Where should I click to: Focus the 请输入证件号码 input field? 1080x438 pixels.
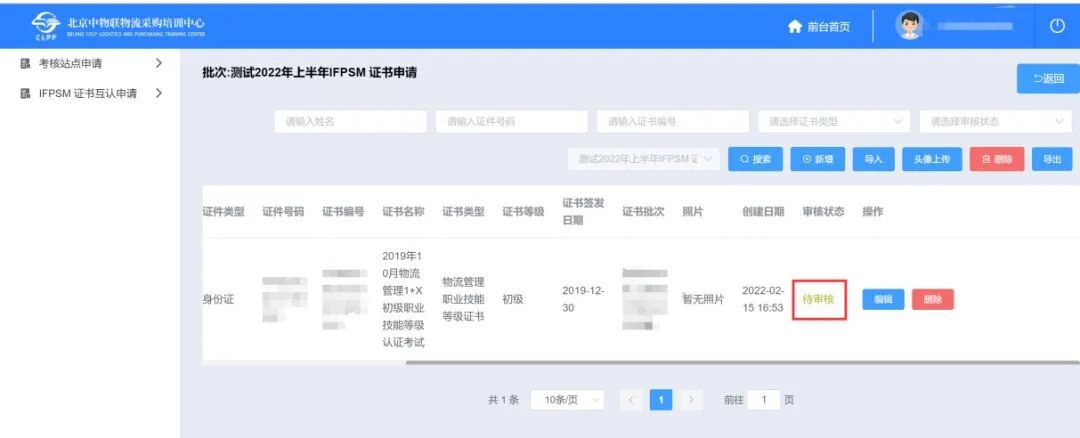click(512, 121)
